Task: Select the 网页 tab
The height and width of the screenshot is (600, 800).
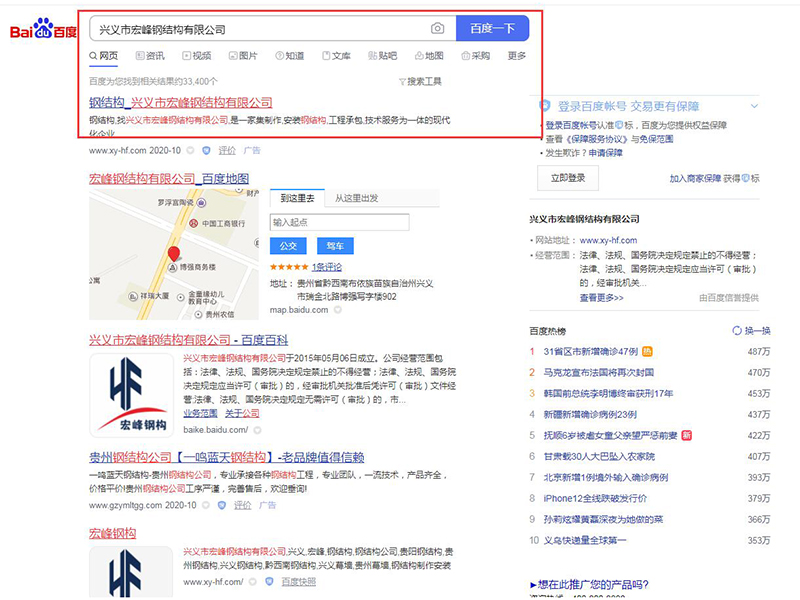Action: [104, 56]
